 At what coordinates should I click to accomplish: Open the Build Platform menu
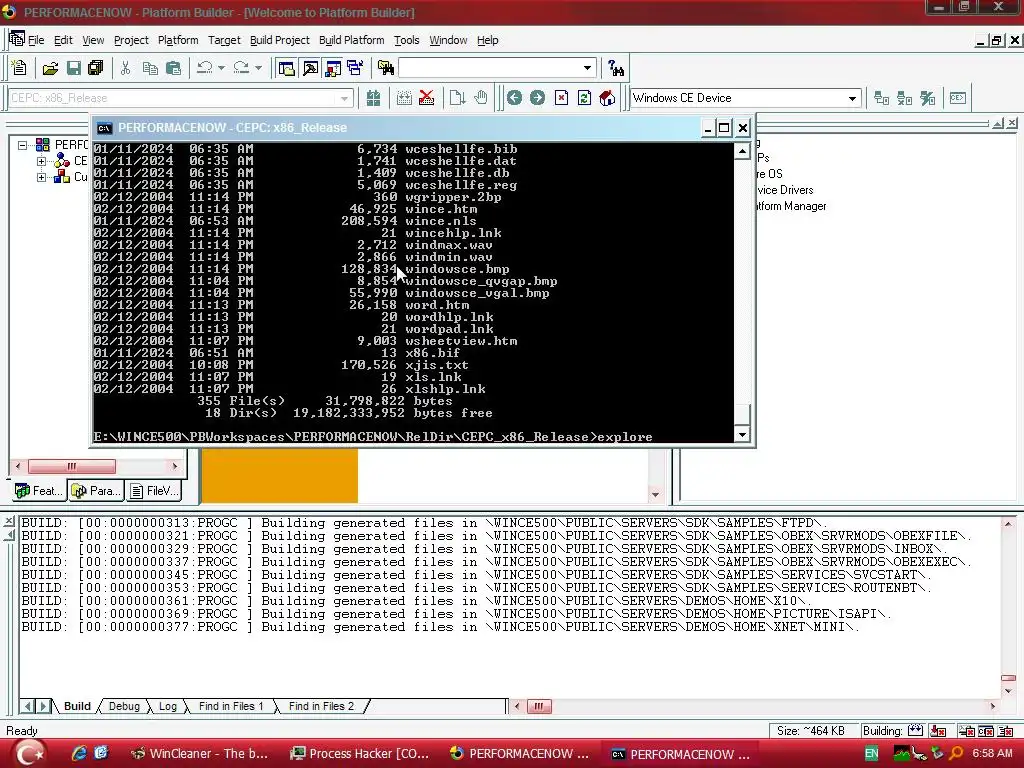(x=351, y=40)
